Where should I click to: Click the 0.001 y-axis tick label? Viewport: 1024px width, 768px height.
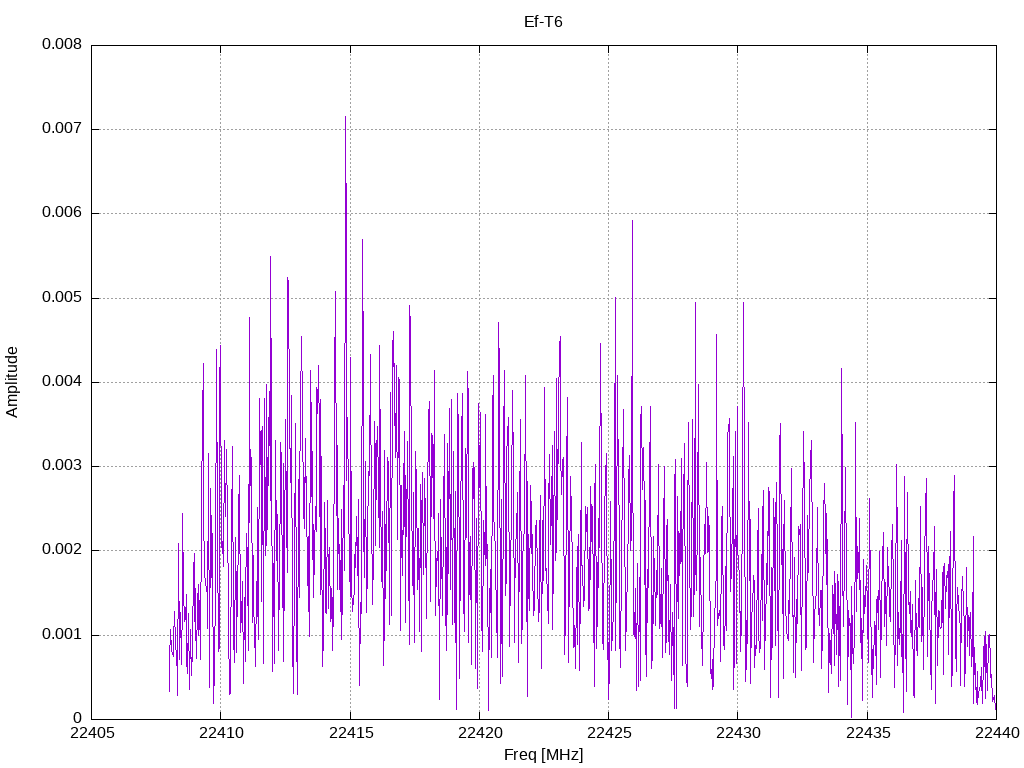click(x=62, y=634)
